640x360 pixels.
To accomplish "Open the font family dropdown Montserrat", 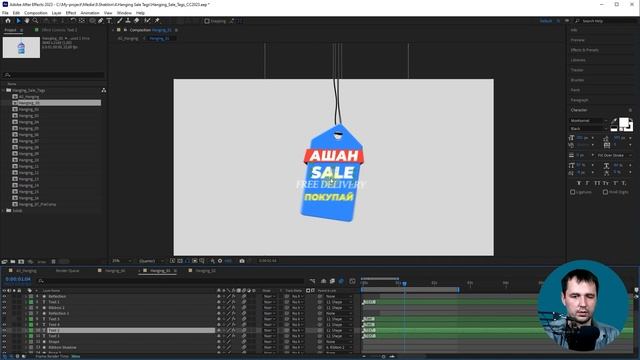I will click(x=589, y=121).
